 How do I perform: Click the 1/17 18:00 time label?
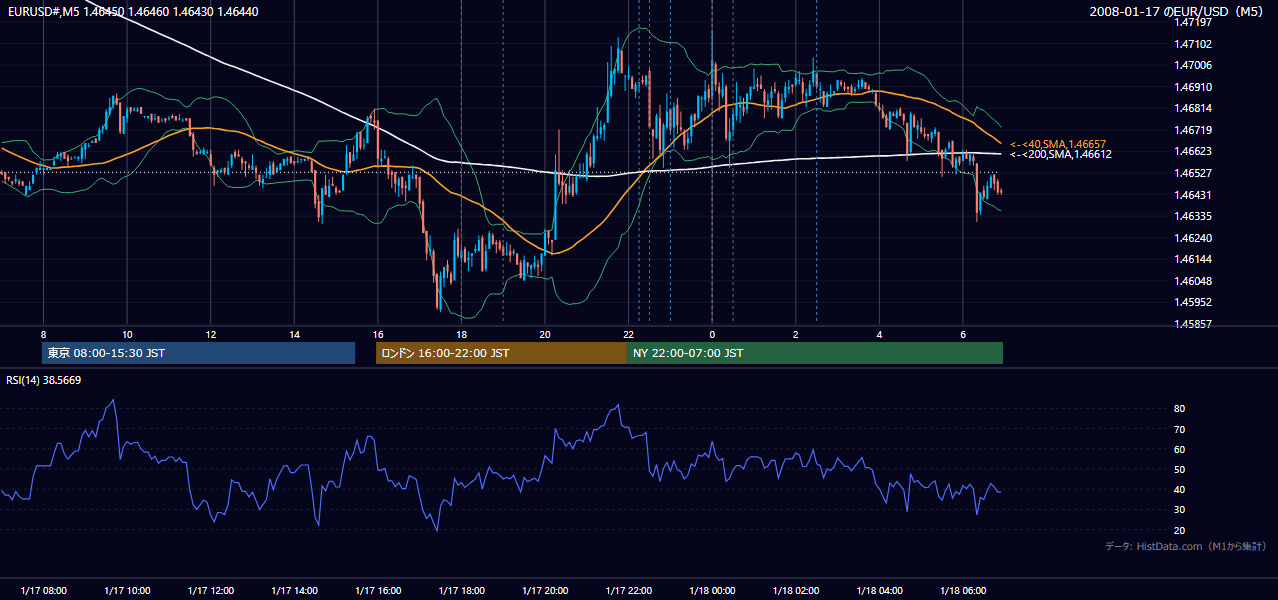click(461, 590)
